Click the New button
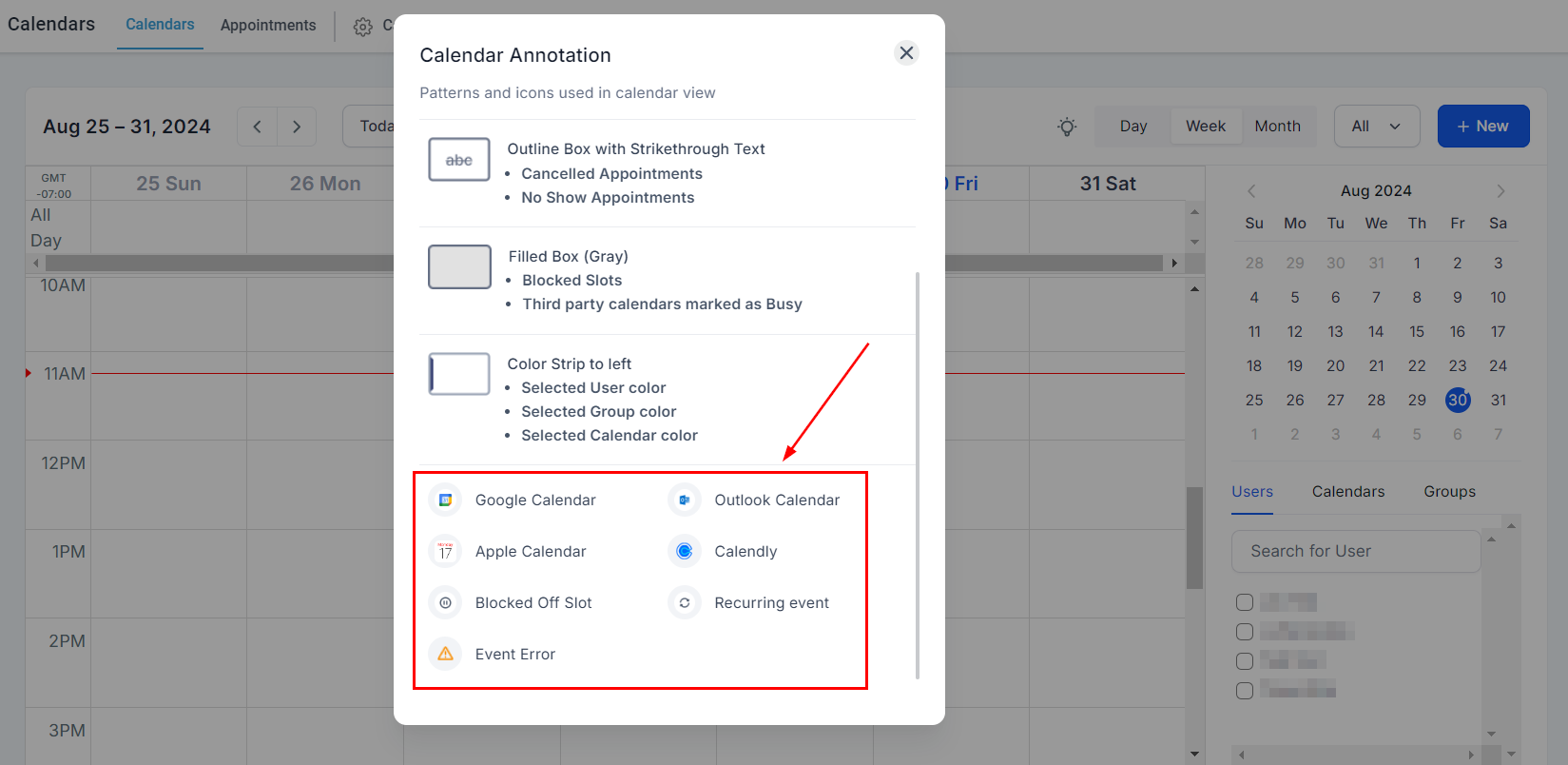 coord(1482,127)
